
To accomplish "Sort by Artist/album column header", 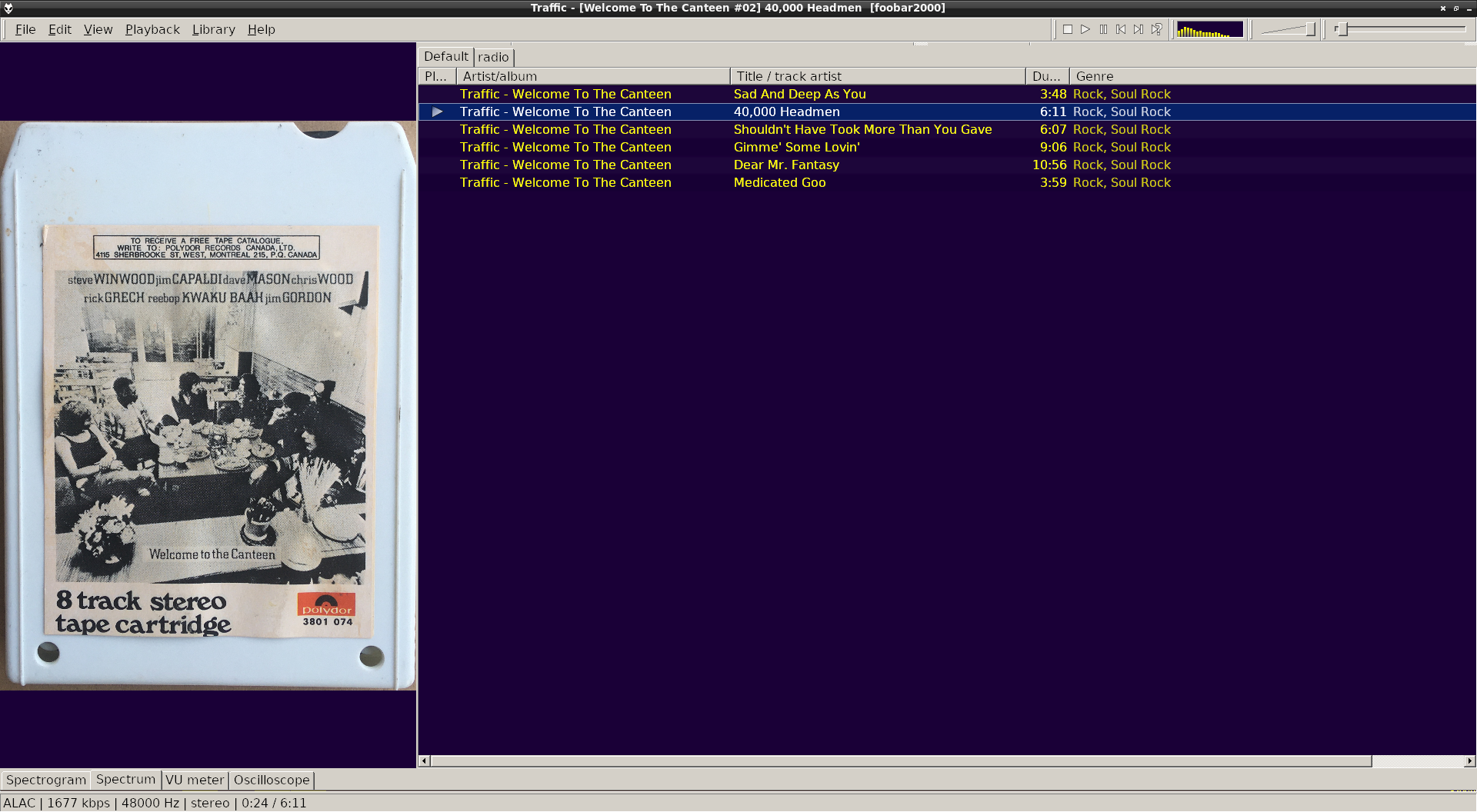I will 593,76.
